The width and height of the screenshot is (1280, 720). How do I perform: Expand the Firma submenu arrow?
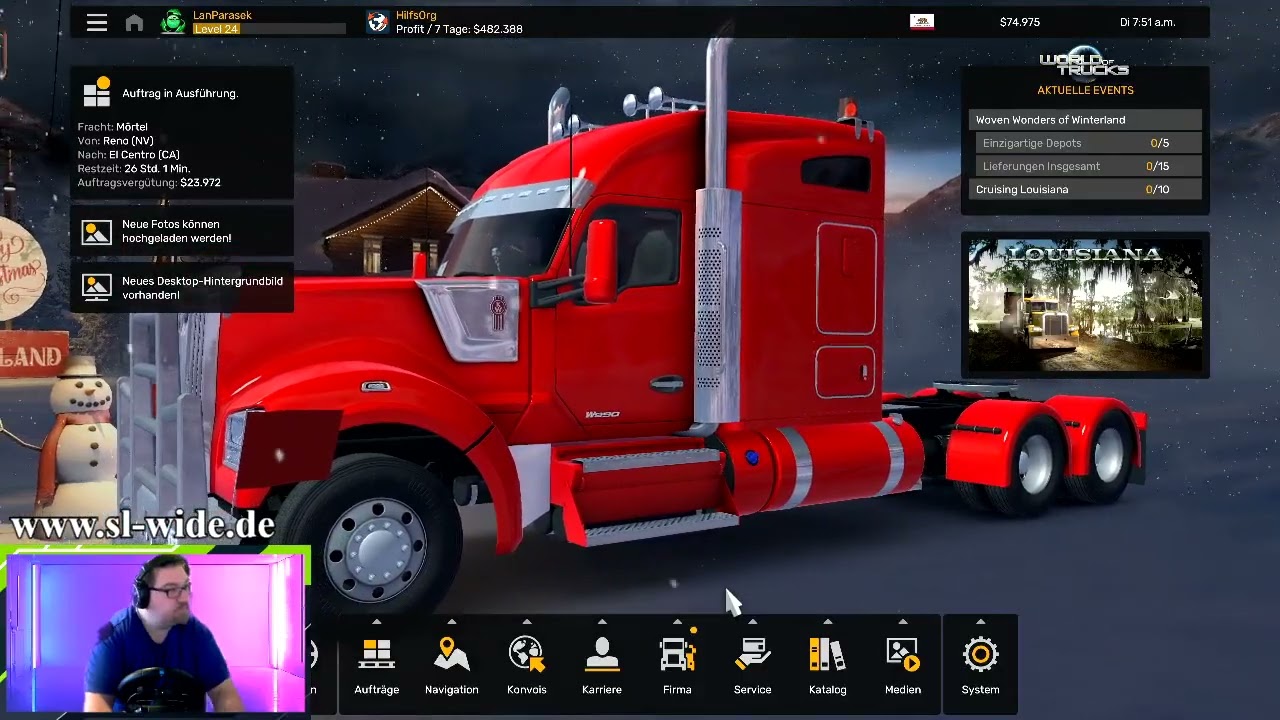coord(677,622)
